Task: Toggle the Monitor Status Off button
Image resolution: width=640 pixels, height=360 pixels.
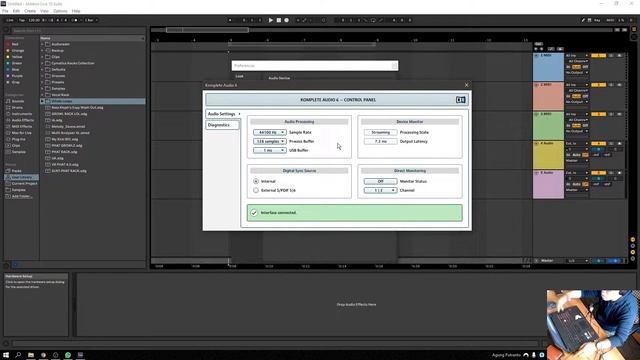Action: tap(380, 181)
